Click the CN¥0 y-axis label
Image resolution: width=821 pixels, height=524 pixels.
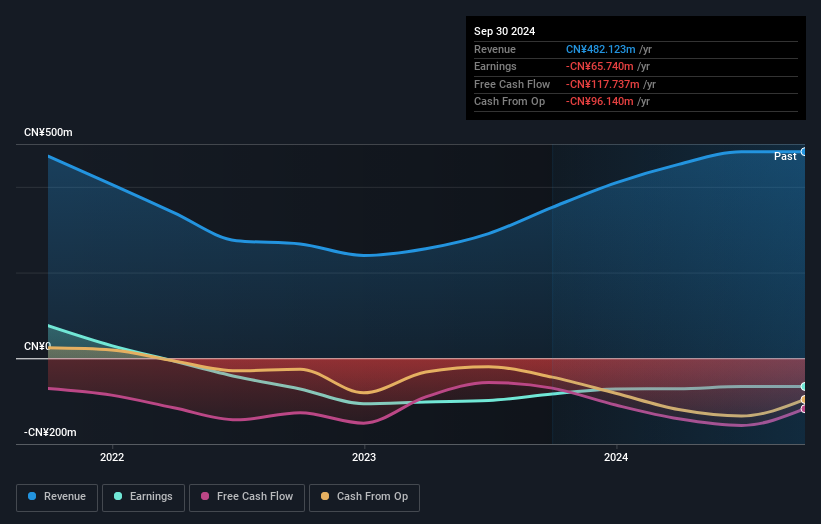click(x=37, y=347)
